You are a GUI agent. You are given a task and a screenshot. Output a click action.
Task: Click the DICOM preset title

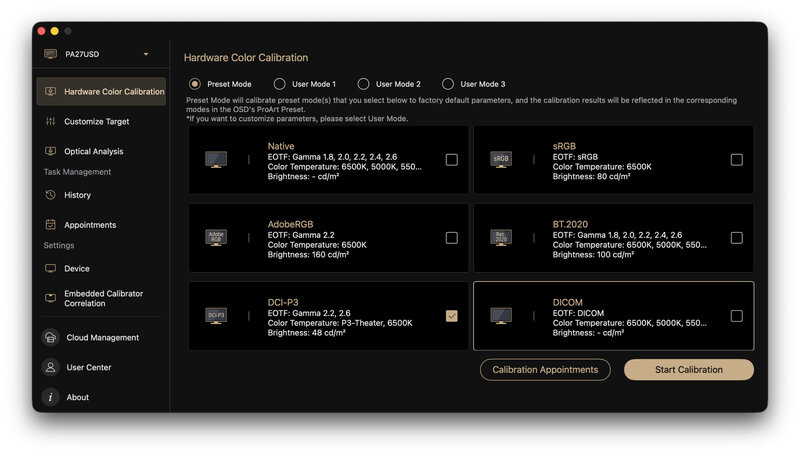tap(567, 302)
